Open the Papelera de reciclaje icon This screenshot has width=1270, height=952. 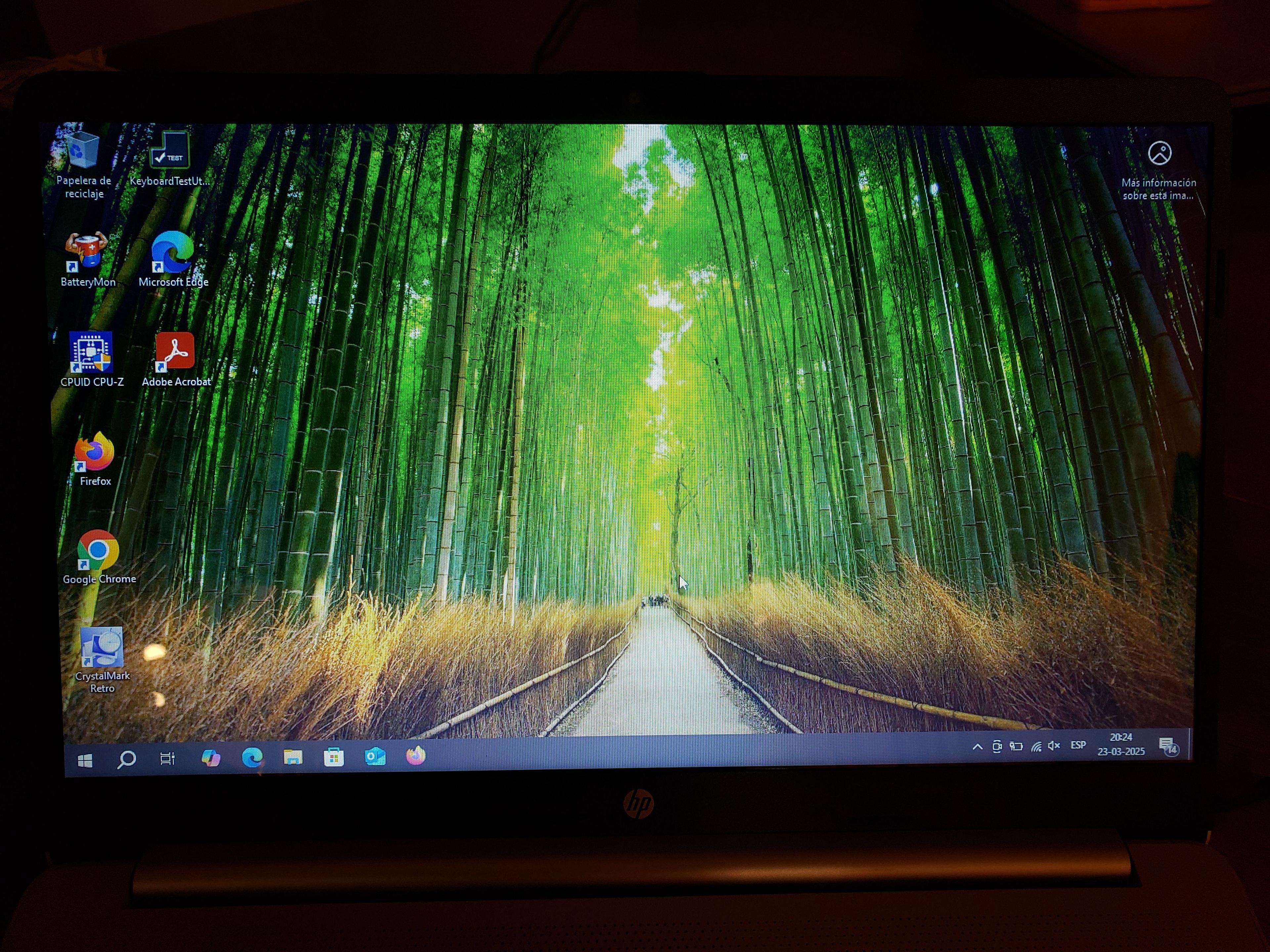click(84, 150)
